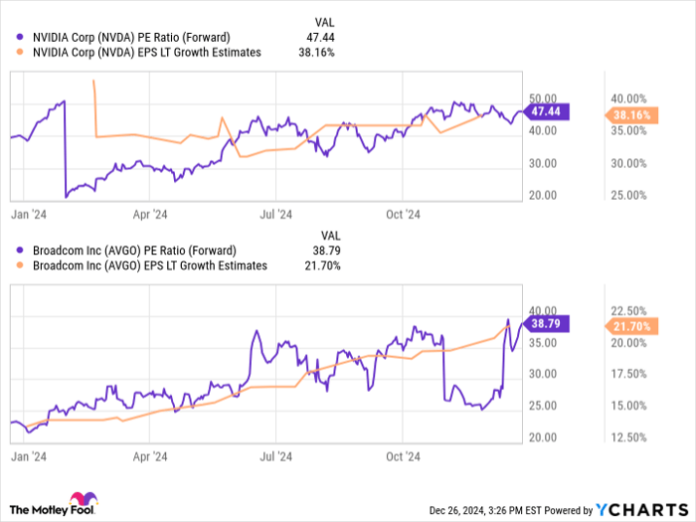
Task: Select the purple 38.79 value flag
Action: pos(546,324)
